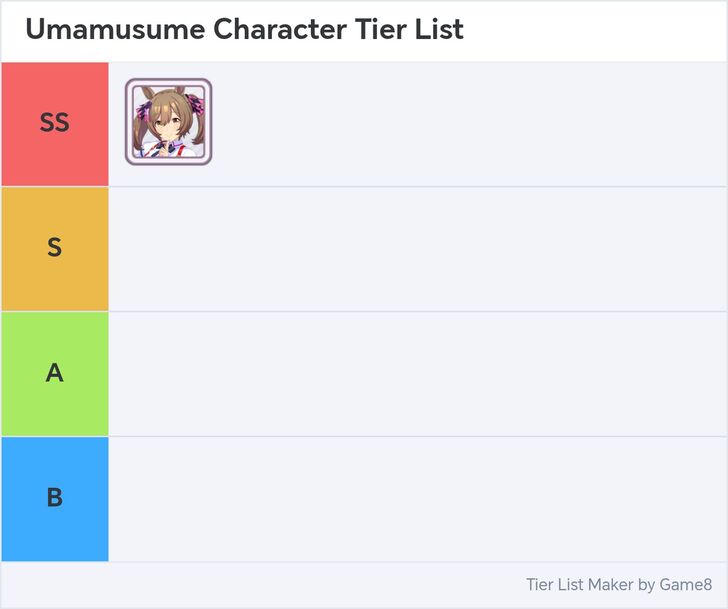Click the empty A tier row area

[417, 373]
